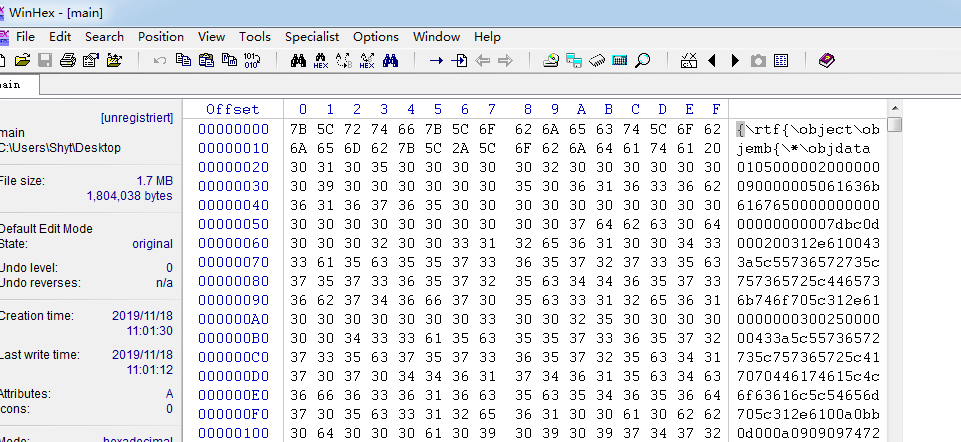This screenshot has width=961, height=442.
Task: Click the magnifying glass analyze icon
Action: [x=643, y=60]
